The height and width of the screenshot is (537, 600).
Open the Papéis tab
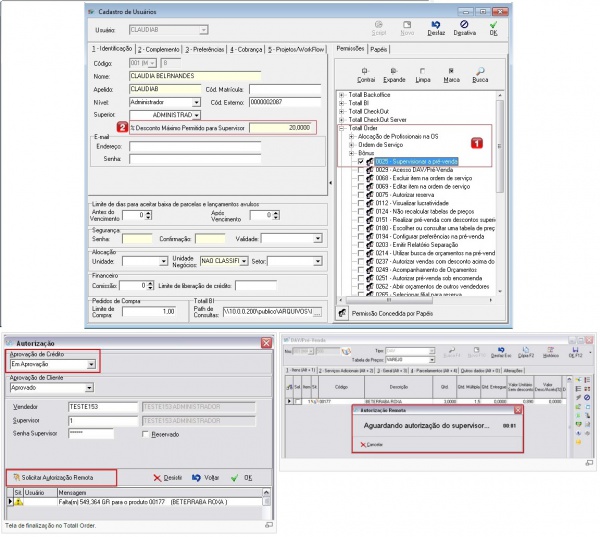(379, 48)
